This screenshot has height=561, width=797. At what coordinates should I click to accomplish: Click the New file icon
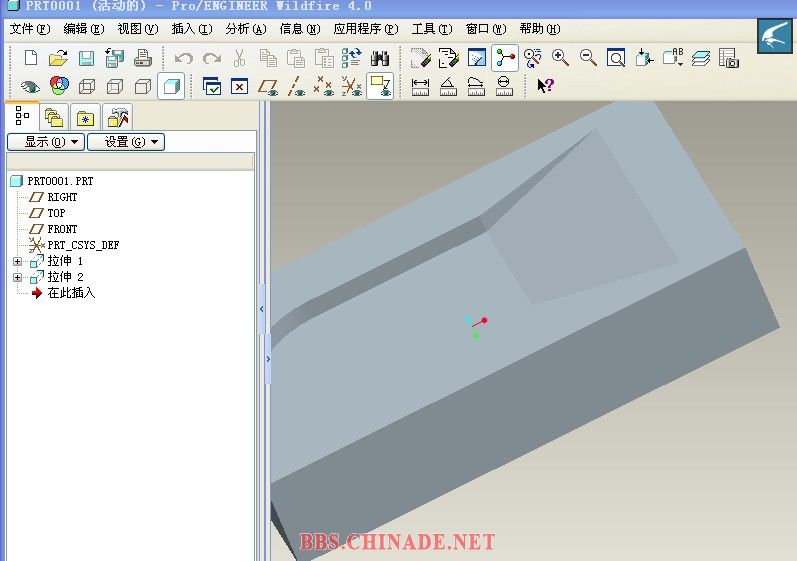(31, 58)
